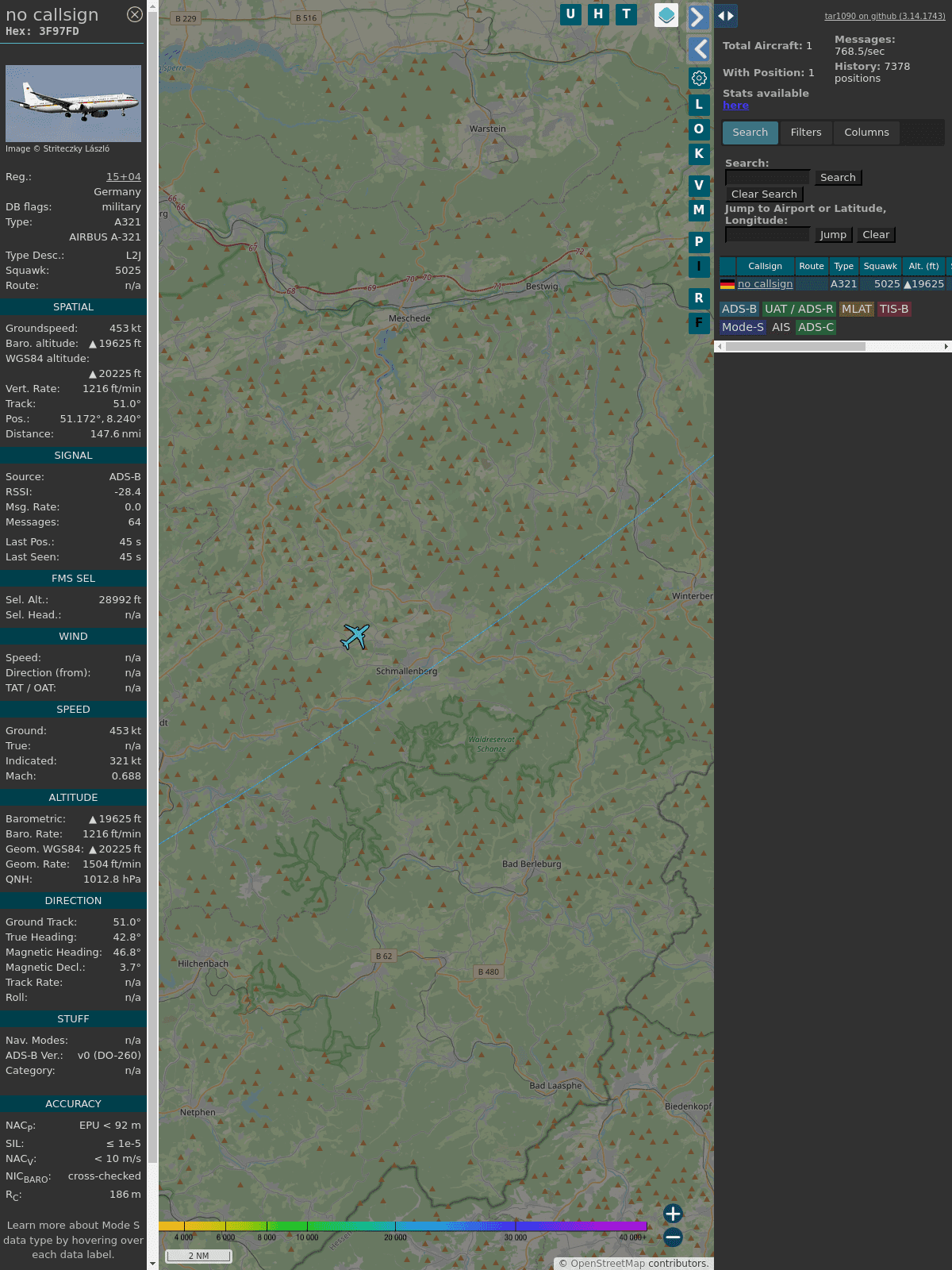Sort table by Alt. (ft) column

[923, 266]
